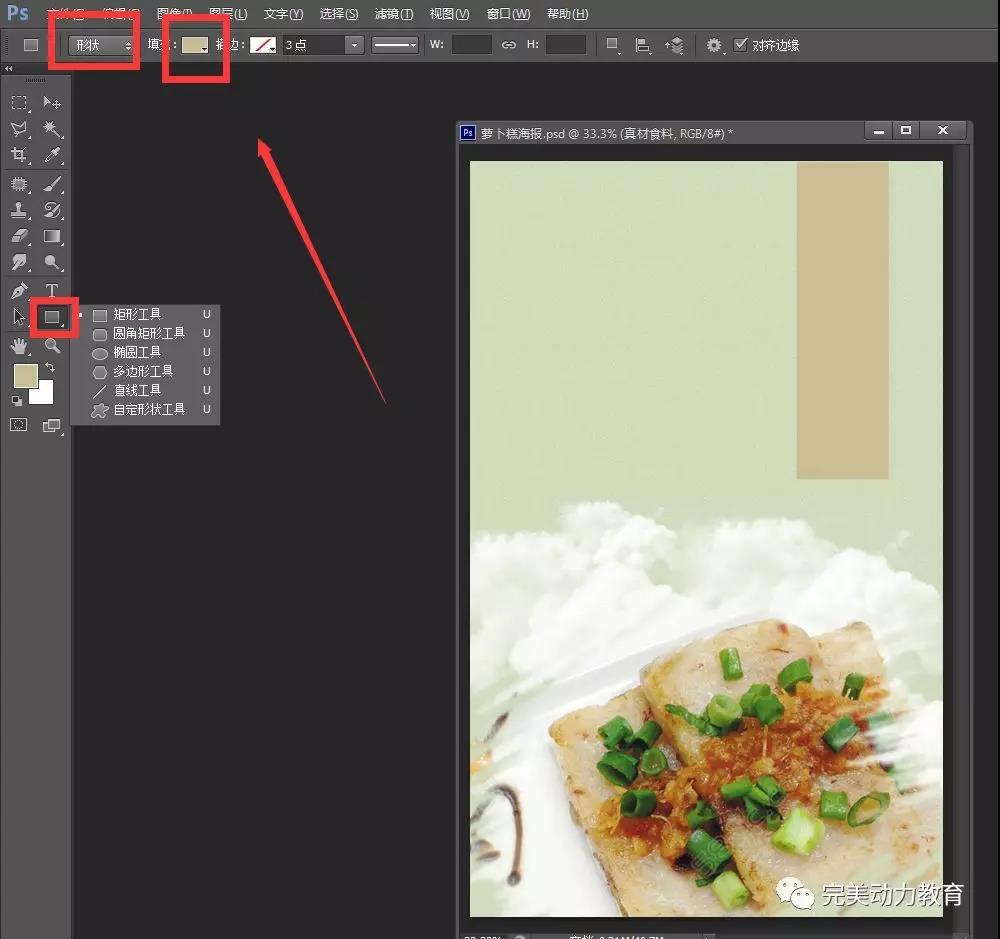This screenshot has width=1000, height=939.
Task: Open the 形状 tool mode dropdown
Action: (x=103, y=45)
